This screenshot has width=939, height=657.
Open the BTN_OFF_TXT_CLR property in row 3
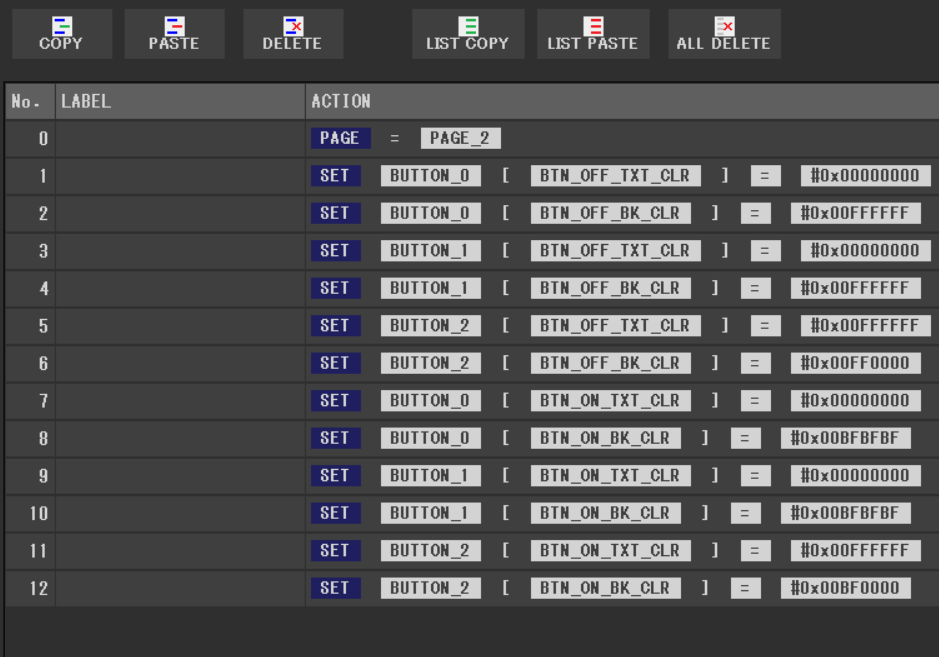[x=615, y=251]
